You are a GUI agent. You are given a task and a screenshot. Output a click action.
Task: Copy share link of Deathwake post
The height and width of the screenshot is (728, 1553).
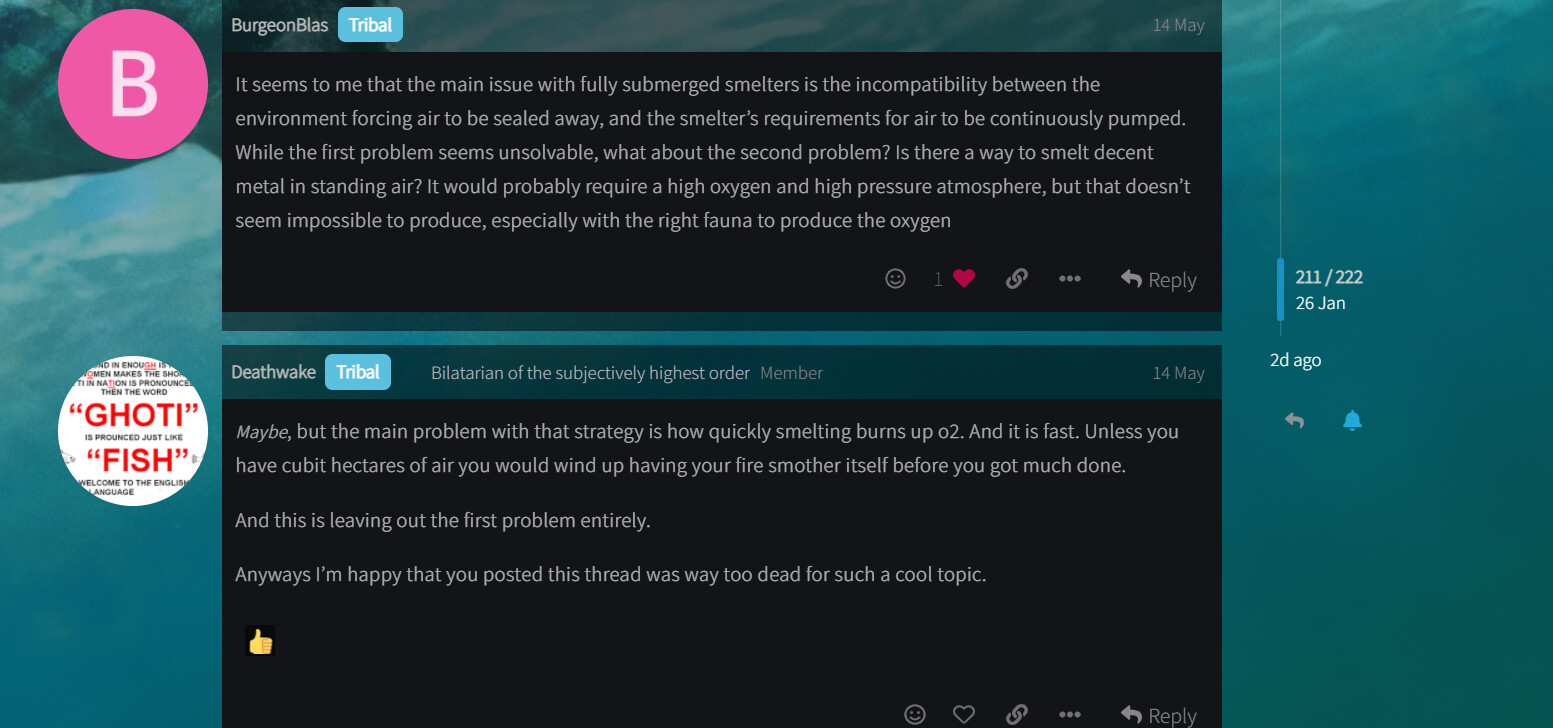click(x=1016, y=714)
